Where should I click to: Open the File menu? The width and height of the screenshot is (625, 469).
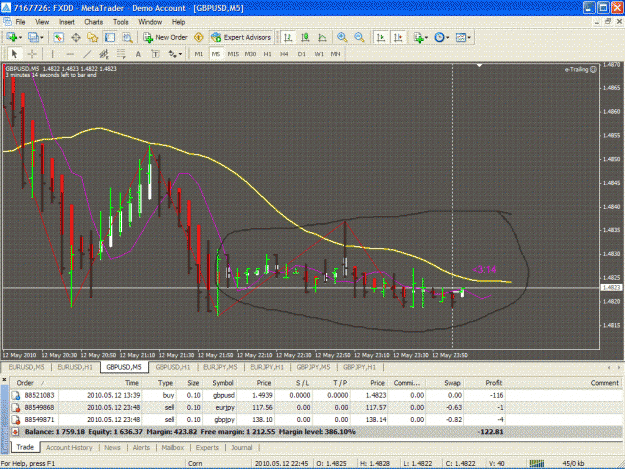coord(20,22)
